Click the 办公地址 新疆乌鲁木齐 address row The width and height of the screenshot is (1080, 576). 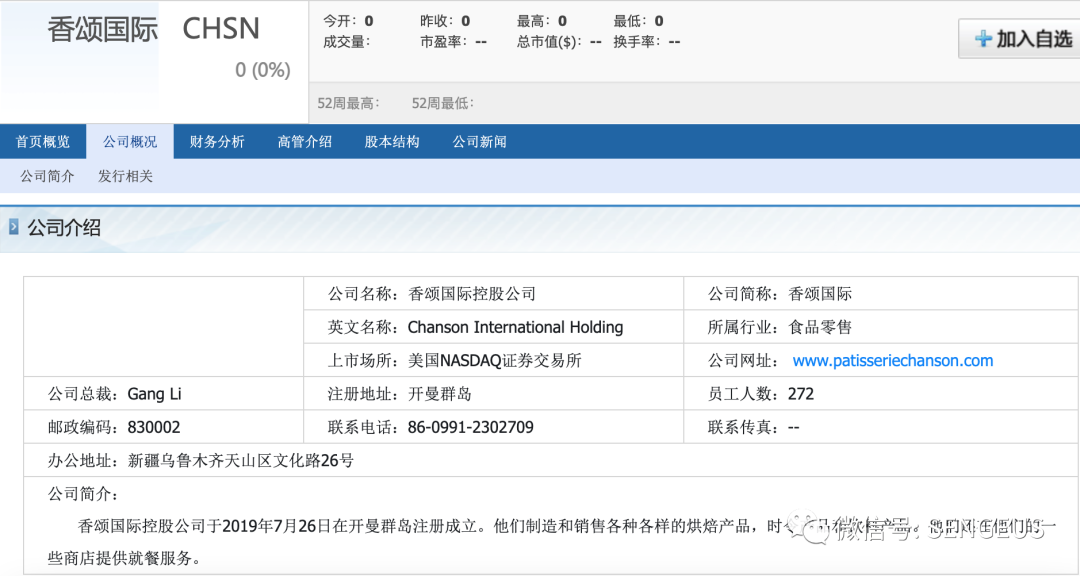(x=550, y=460)
